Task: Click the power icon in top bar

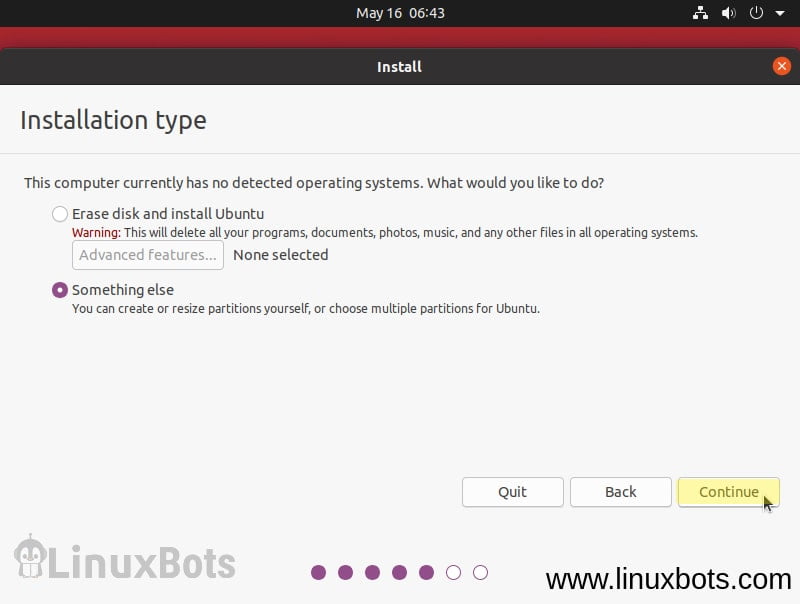Action: tap(754, 13)
